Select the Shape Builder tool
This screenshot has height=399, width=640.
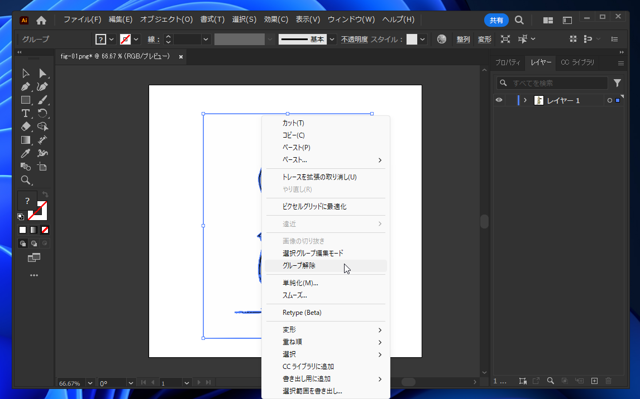pos(42,126)
